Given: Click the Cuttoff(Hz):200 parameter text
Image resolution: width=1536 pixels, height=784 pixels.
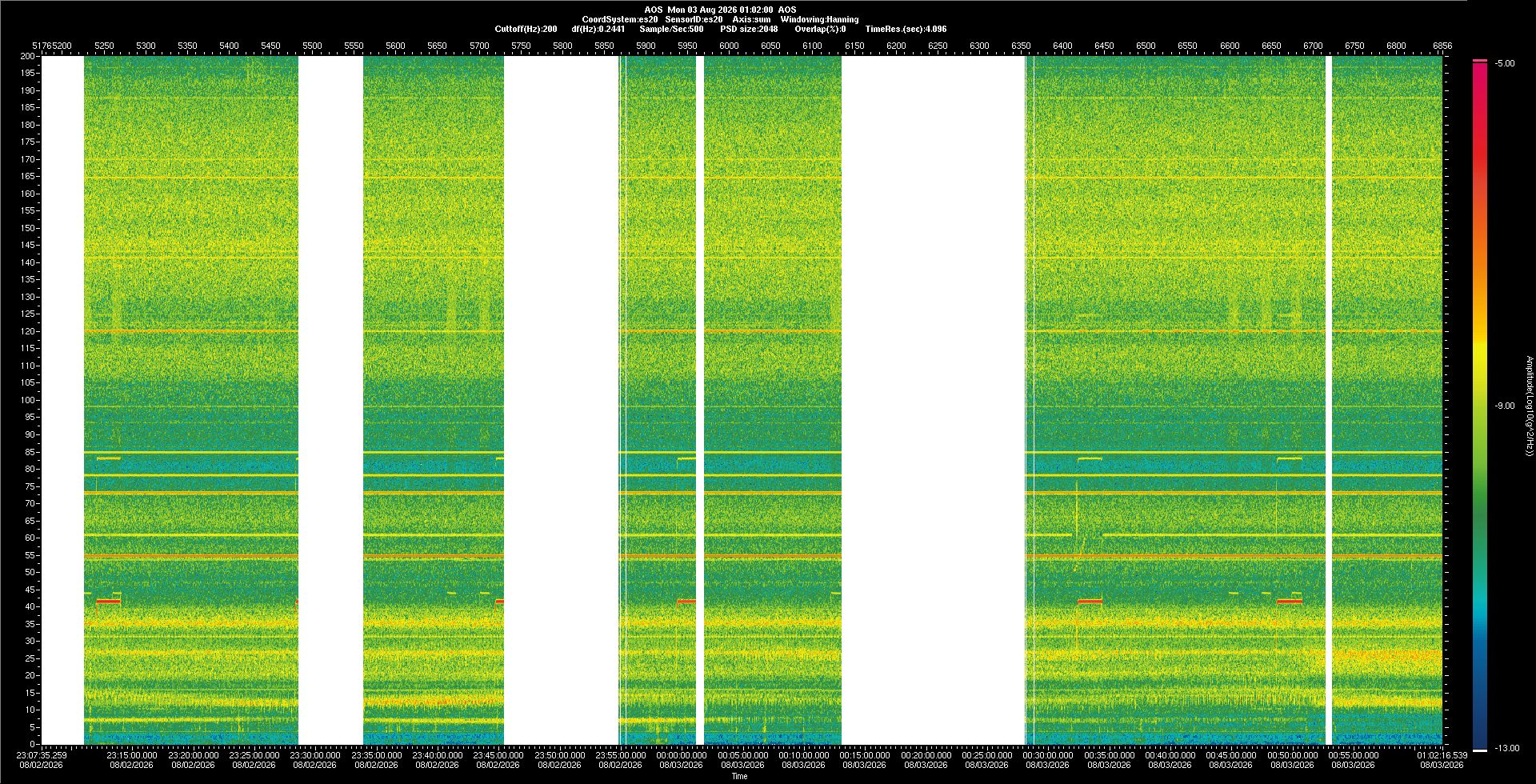Looking at the screenshot, I should click(x=526, y=29).
